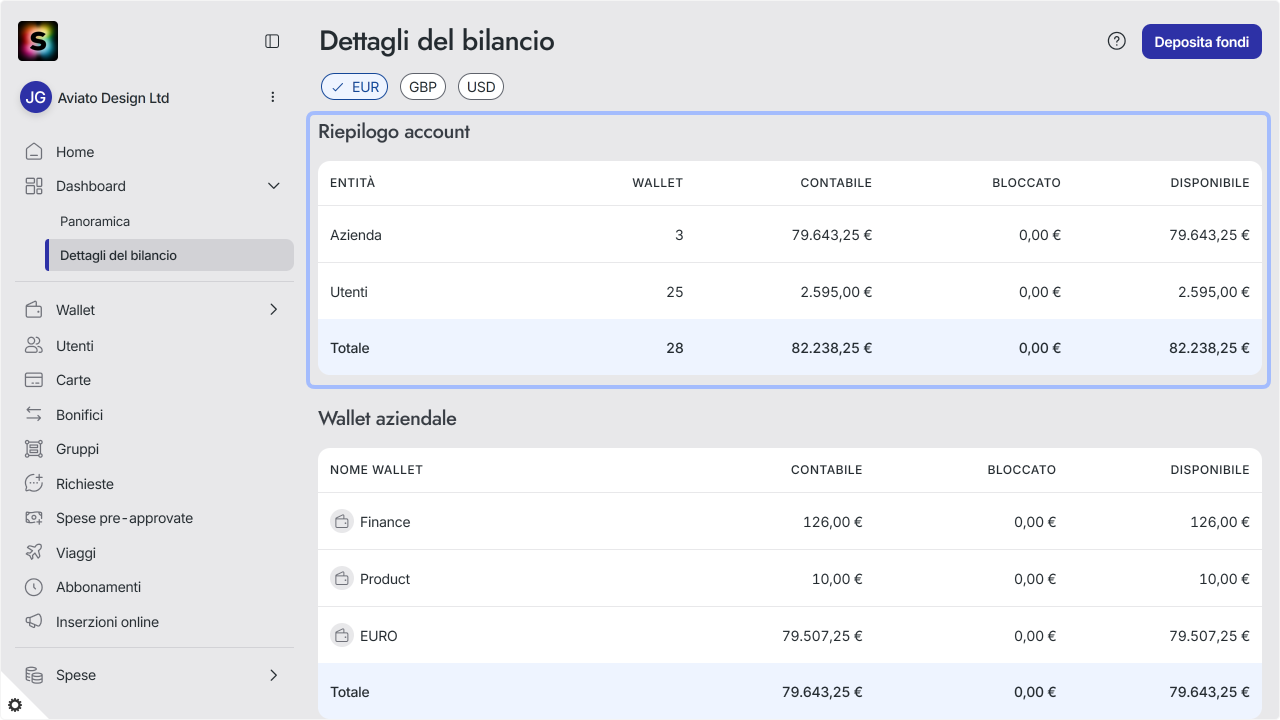Click the Utenti contabile value 2.595,00 €
Image resolution: width=1280 pixels, height=720 pixels.
point(836,292)
